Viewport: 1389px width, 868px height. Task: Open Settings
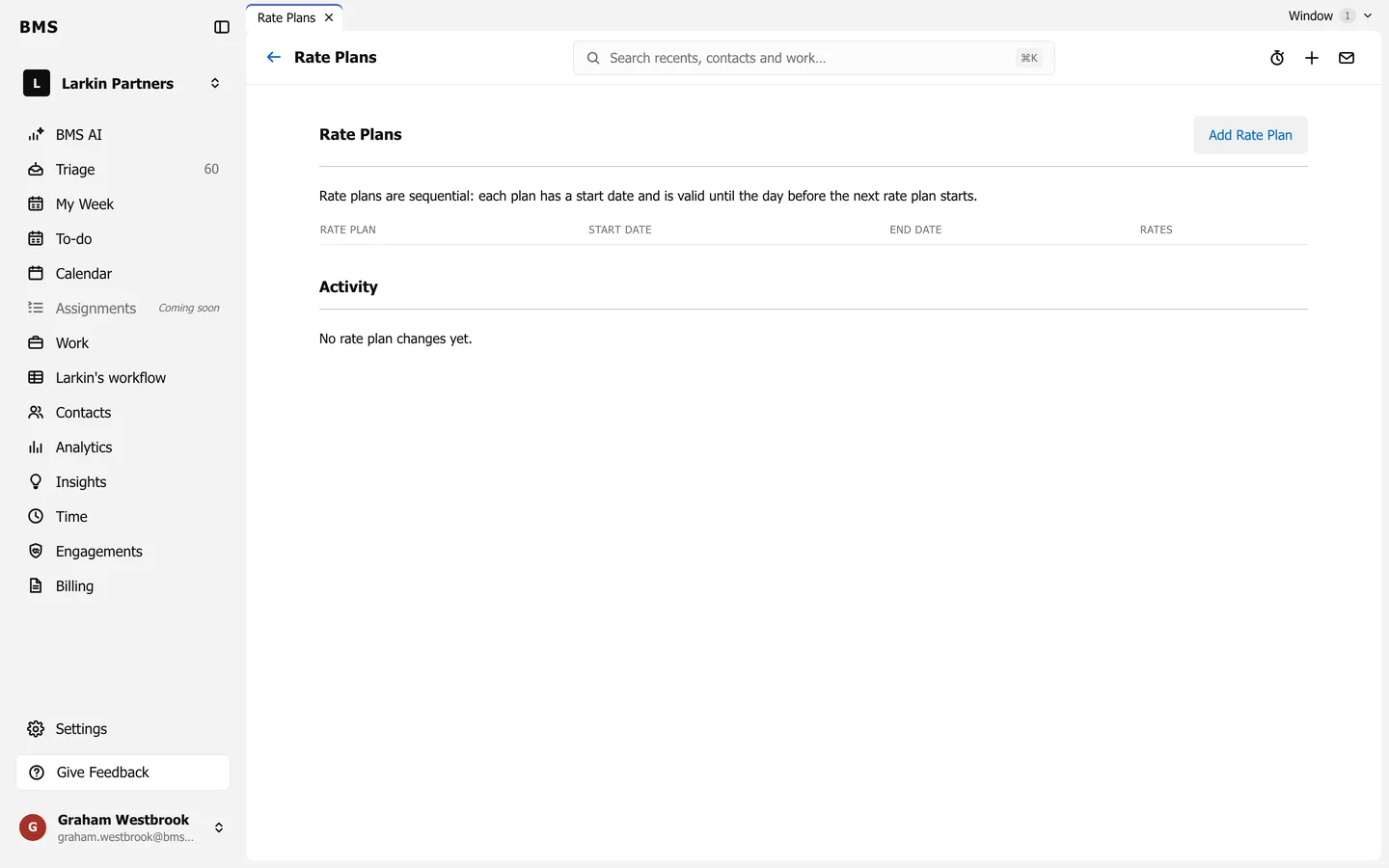pyautogui.click(x=123, y=728)
